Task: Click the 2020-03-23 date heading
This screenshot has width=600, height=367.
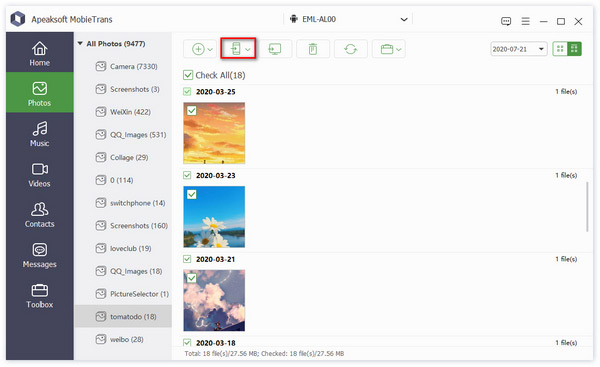Action: [215, 176]
